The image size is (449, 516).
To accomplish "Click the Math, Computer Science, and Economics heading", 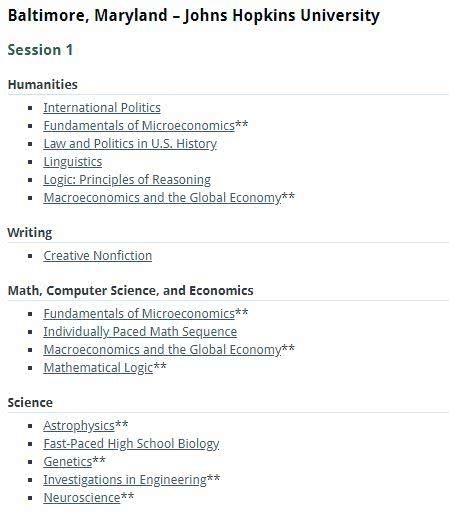I will click(130, 291).
